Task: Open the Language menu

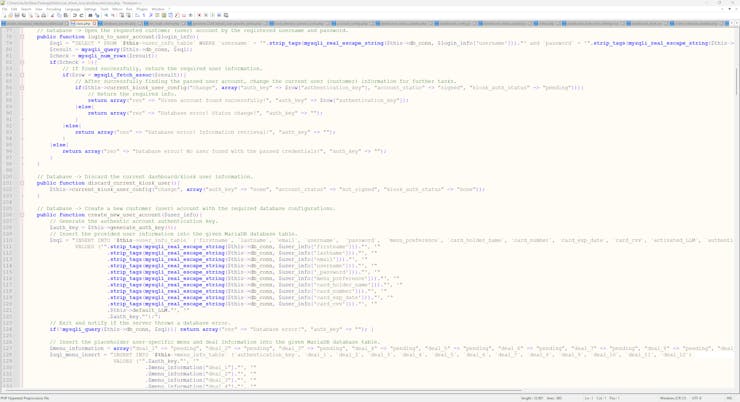Action: click(72, 9)
